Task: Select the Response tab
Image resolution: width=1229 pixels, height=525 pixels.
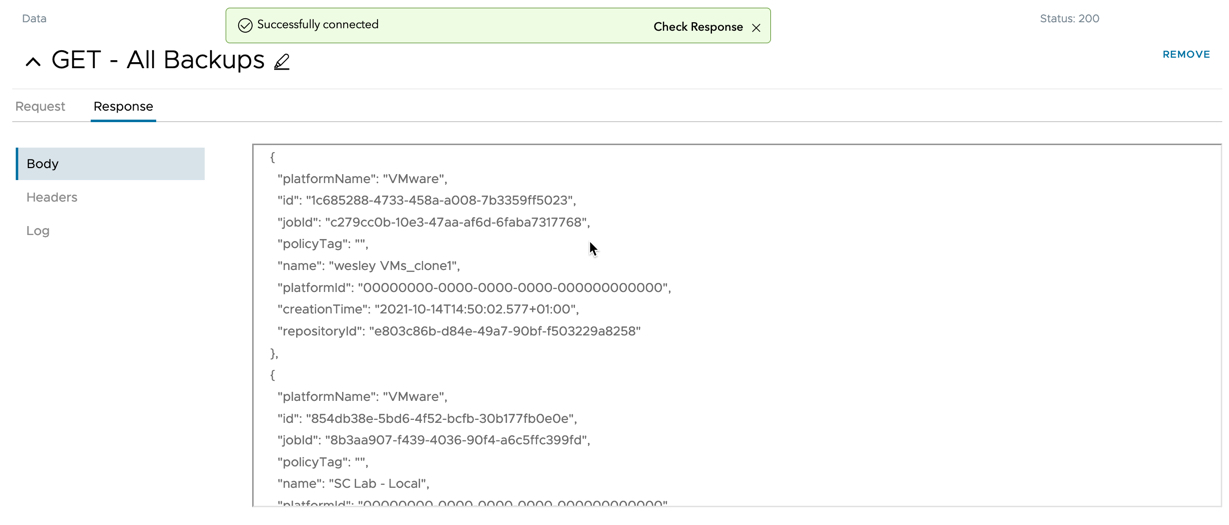Action: click(x=123, y=106)
